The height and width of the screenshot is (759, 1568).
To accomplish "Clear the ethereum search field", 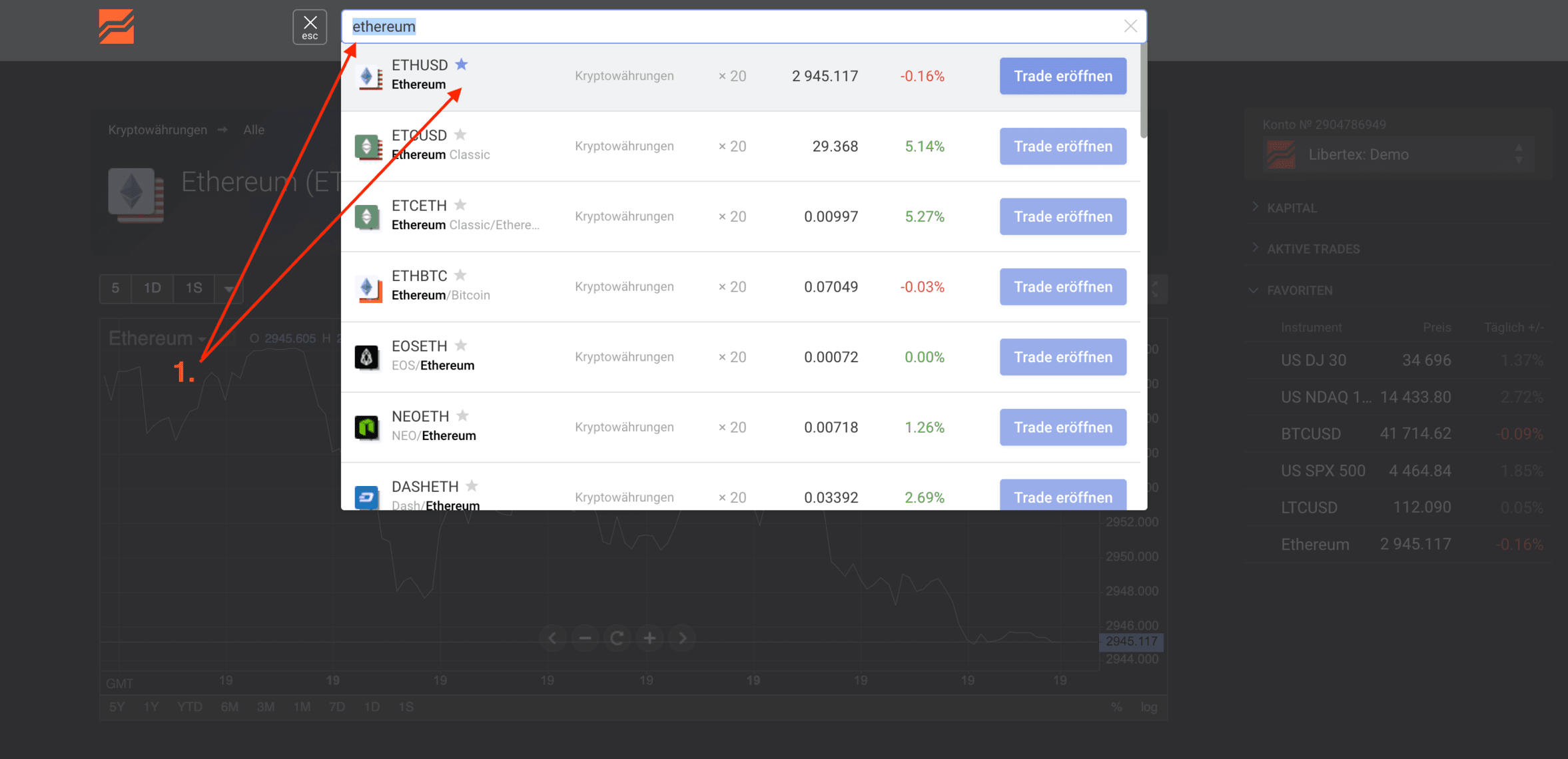I will pos(1130,26).
